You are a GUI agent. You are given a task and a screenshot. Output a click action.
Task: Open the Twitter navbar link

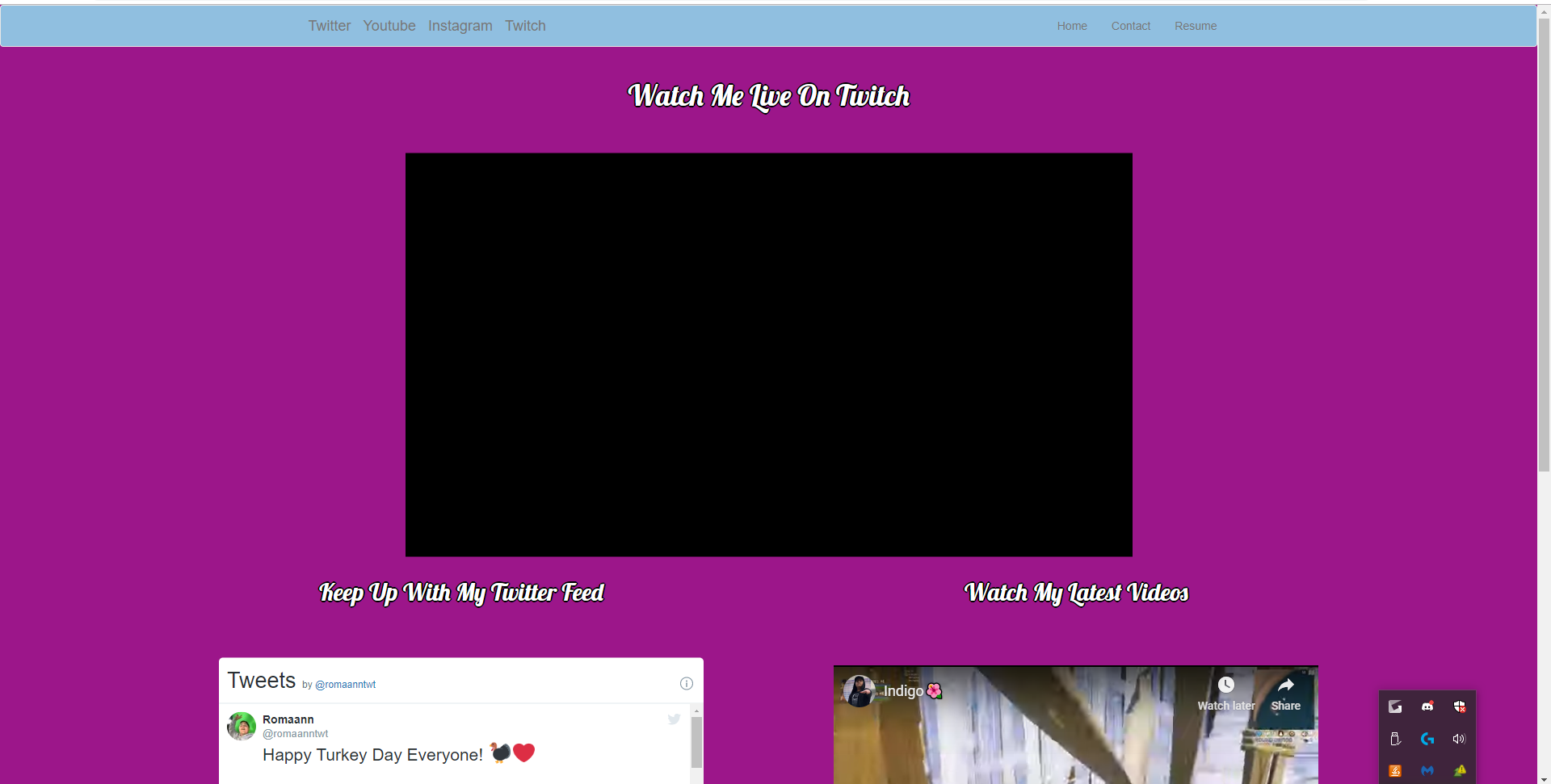pyautogui.click(x=330, y=26)
